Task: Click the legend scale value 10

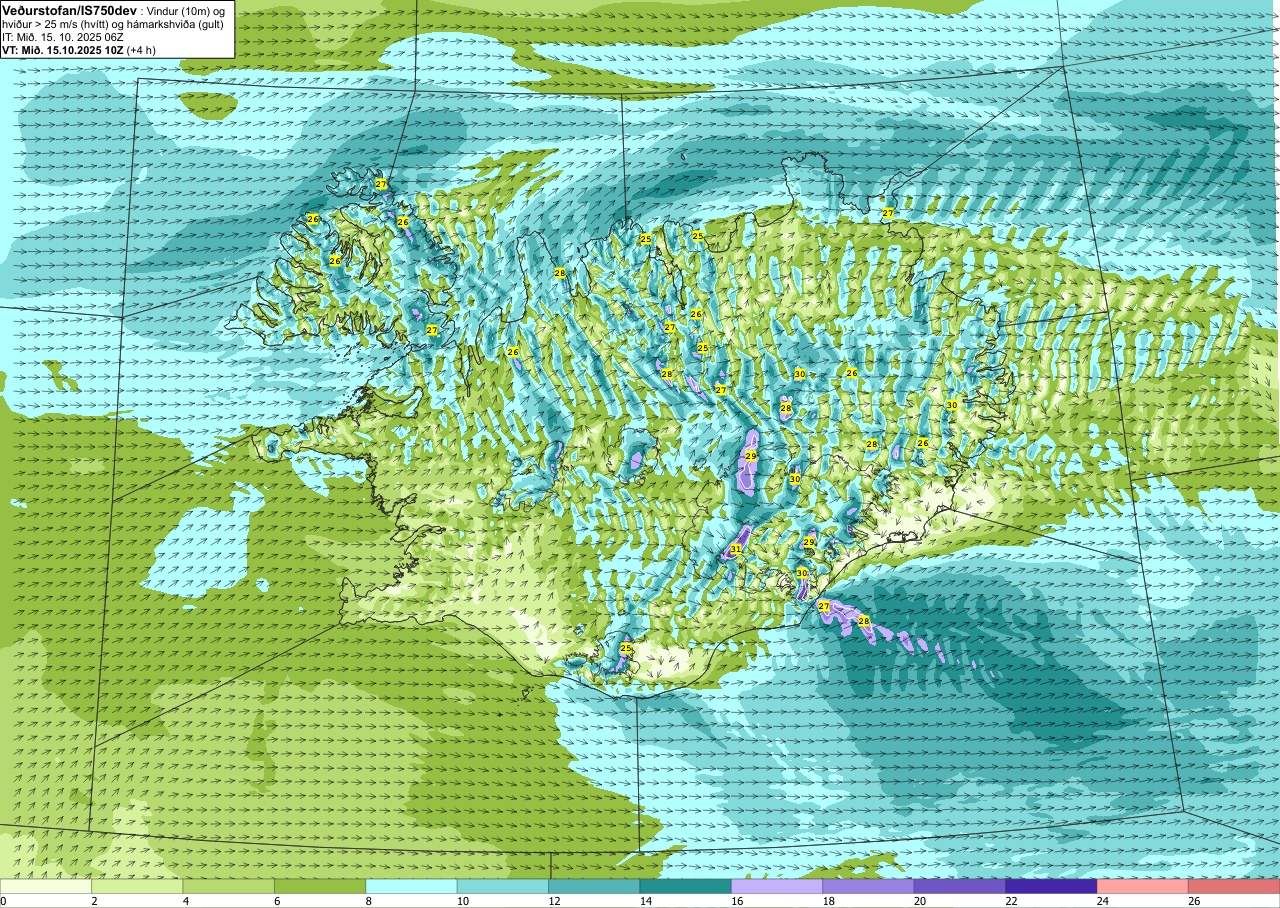Action: (x=461, y=901)
